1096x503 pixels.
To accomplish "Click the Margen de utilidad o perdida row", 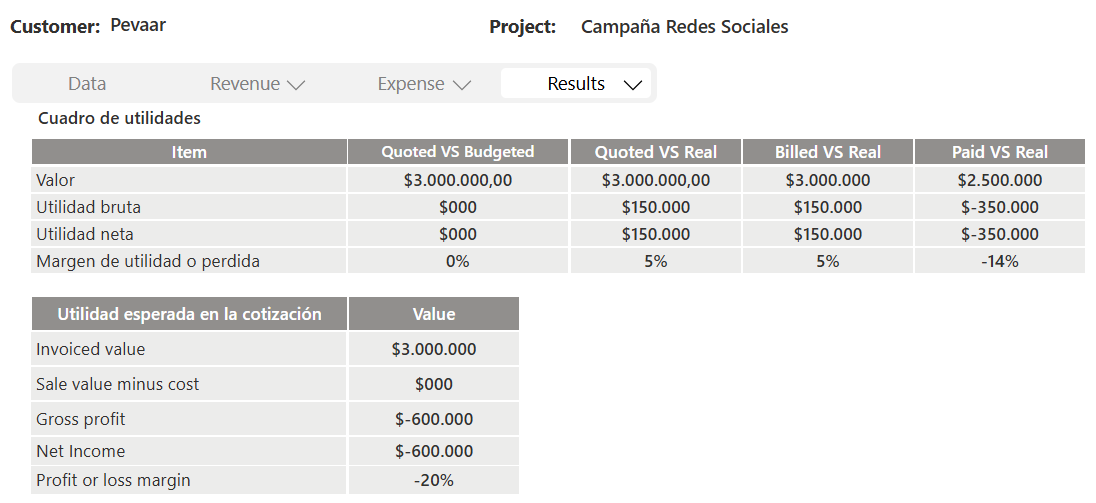I will 148,261.
